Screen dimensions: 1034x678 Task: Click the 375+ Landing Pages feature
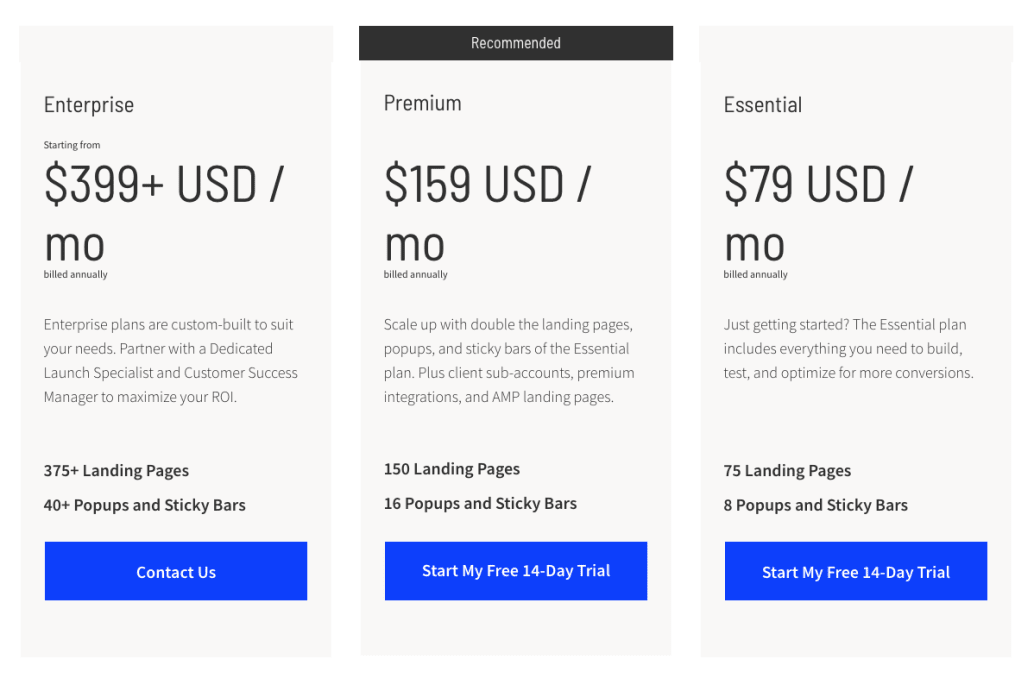coord(116,471)
